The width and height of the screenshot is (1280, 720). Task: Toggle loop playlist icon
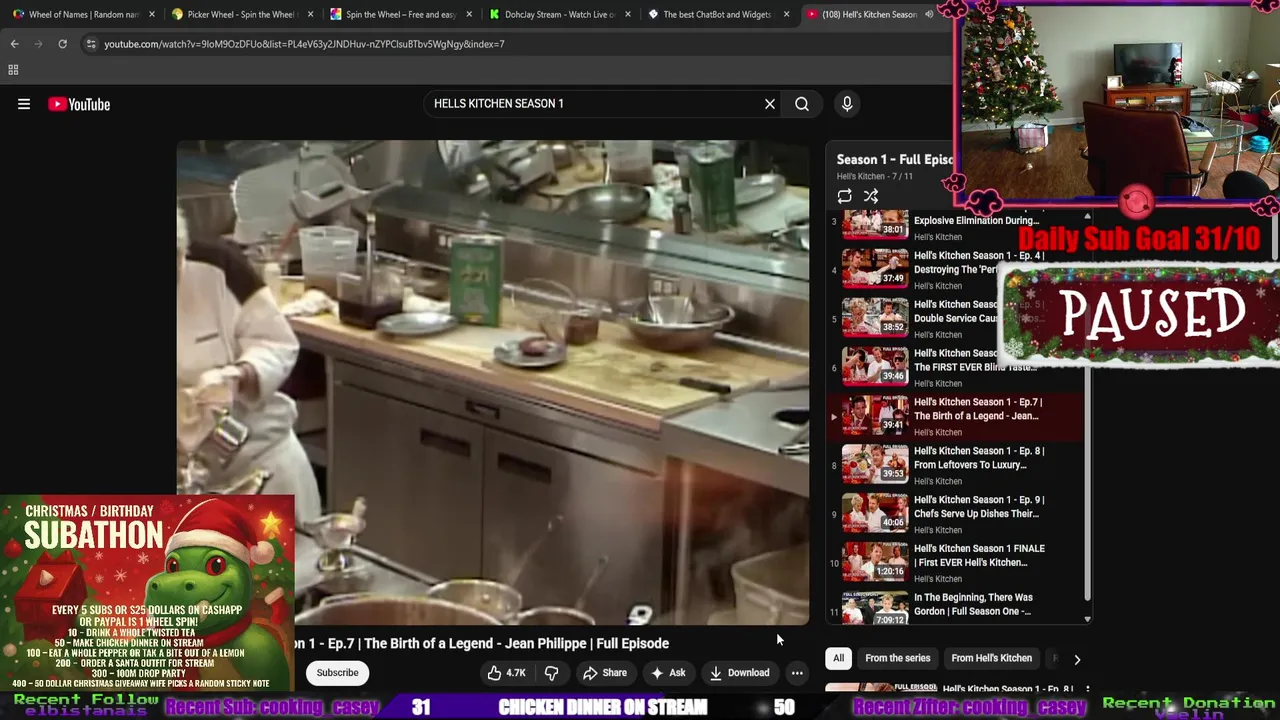click(845, 197)
